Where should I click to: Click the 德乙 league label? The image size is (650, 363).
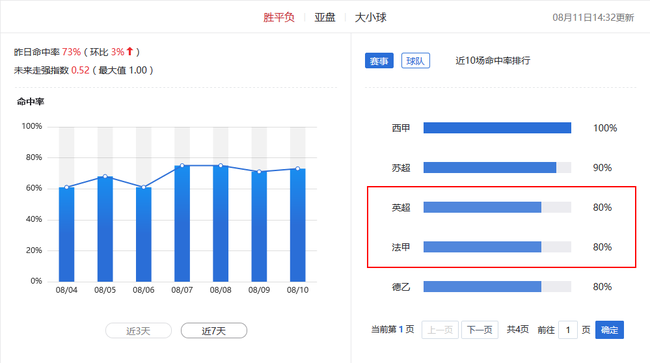pos(401,287)
